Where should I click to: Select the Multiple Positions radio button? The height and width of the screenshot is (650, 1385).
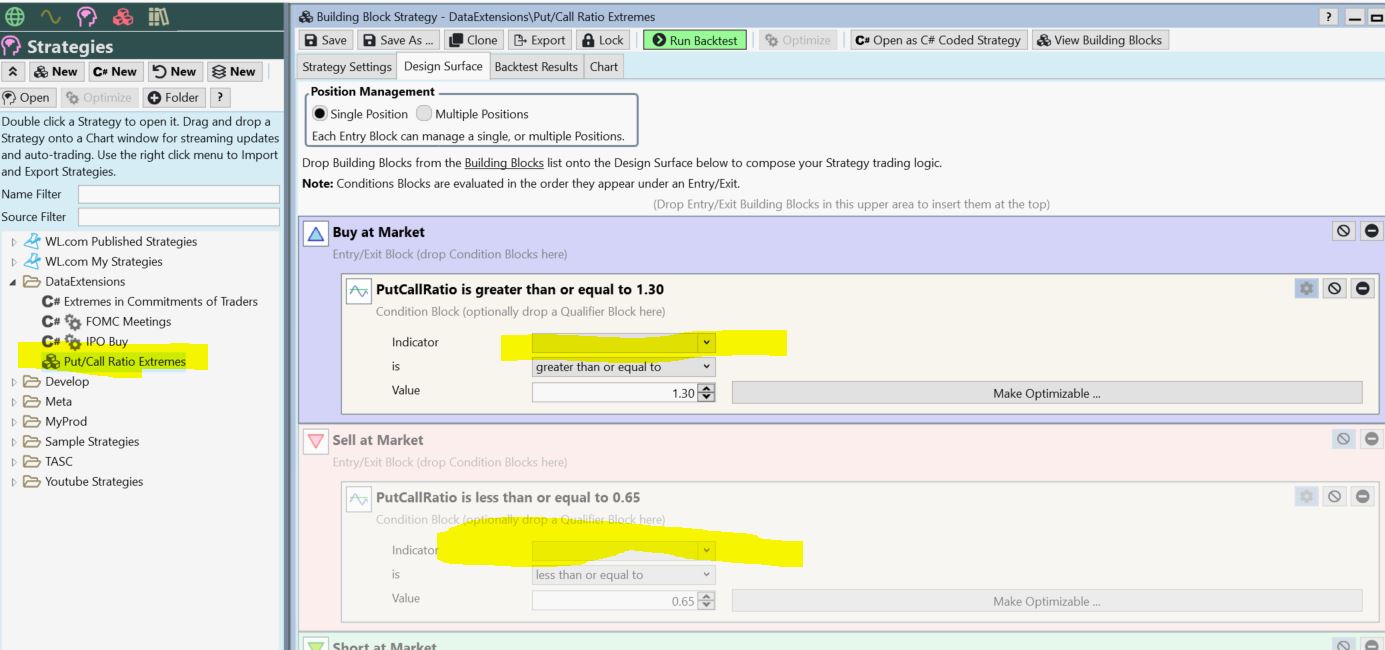click(x=423, y=114)
